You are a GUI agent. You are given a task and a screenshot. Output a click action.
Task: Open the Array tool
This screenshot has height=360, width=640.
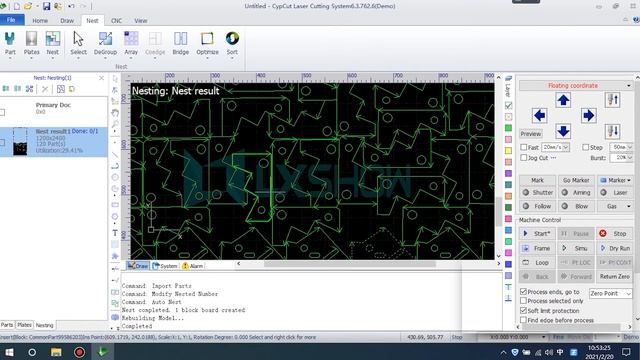[131, 44]
